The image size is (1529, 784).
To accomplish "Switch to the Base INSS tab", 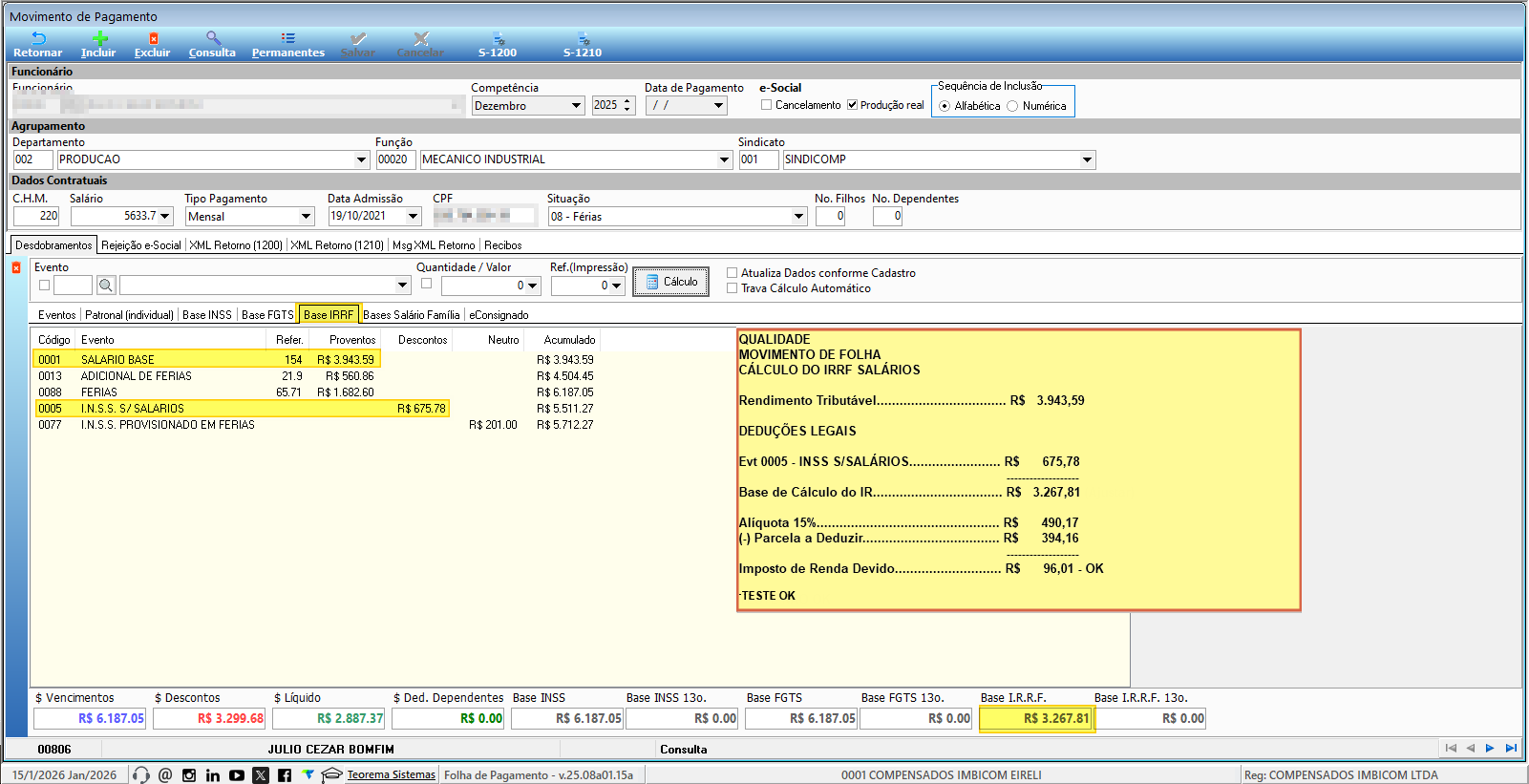I will pos(207,315).
